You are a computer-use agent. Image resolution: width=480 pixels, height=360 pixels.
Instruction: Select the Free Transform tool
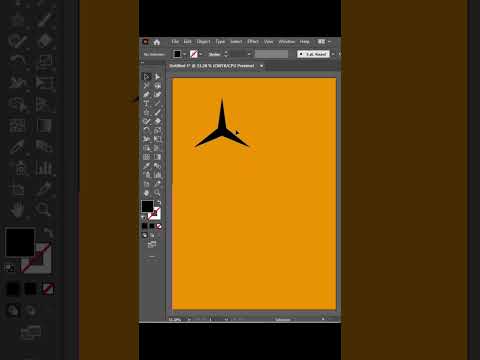click(x=157, y=139)
